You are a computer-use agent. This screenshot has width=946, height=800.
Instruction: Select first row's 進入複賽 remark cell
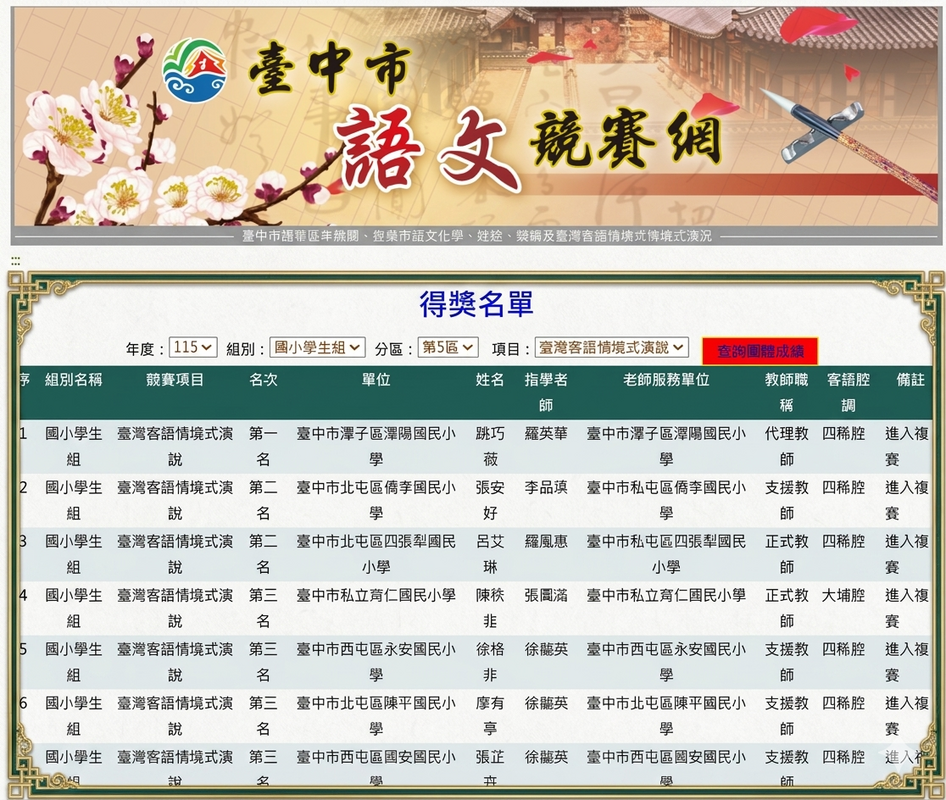pyautogui.click(x=906, y=446)
